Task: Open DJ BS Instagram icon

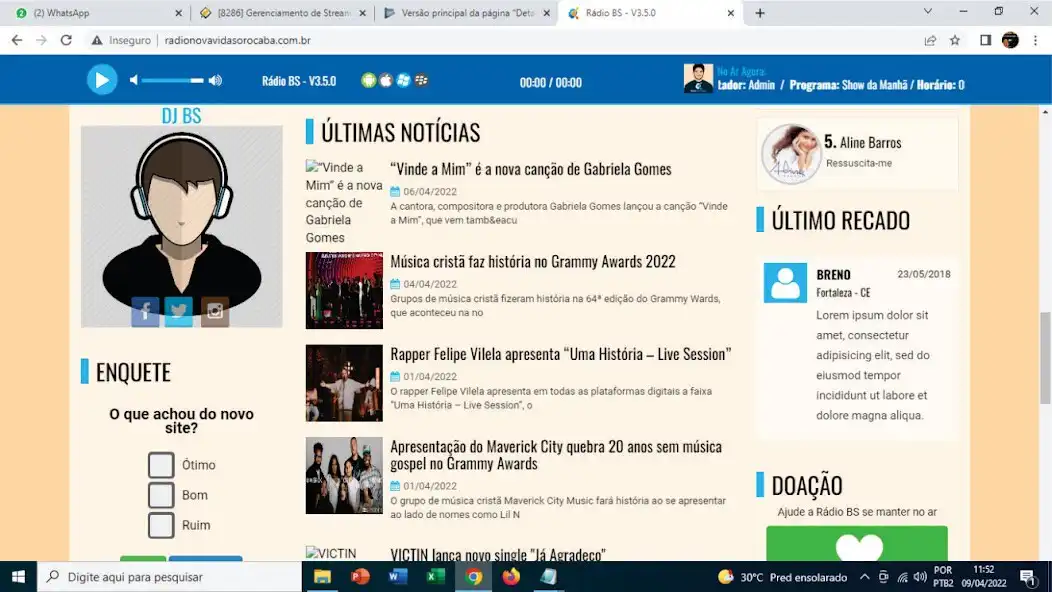Action: pyautogui.click(x=214, y=311)
